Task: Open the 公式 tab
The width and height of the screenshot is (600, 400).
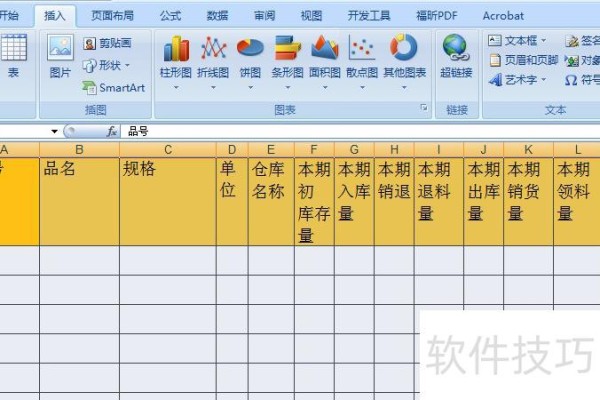Action: point(170,16)
